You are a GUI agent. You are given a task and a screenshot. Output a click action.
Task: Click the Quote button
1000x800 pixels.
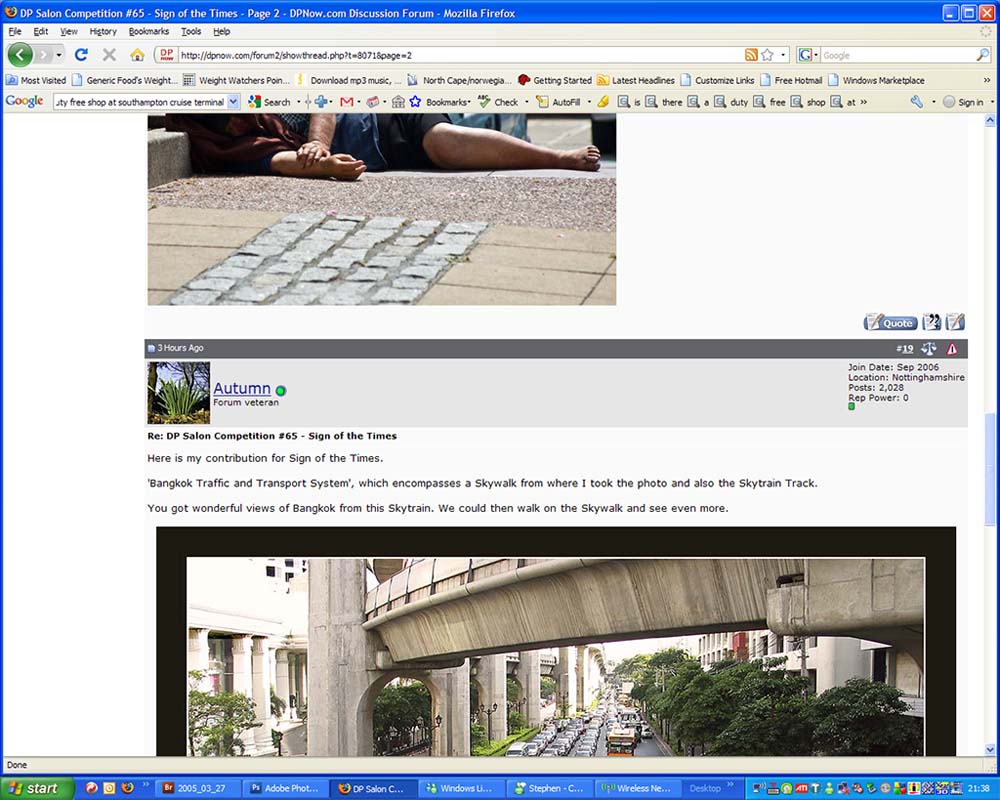click(890, 322)
